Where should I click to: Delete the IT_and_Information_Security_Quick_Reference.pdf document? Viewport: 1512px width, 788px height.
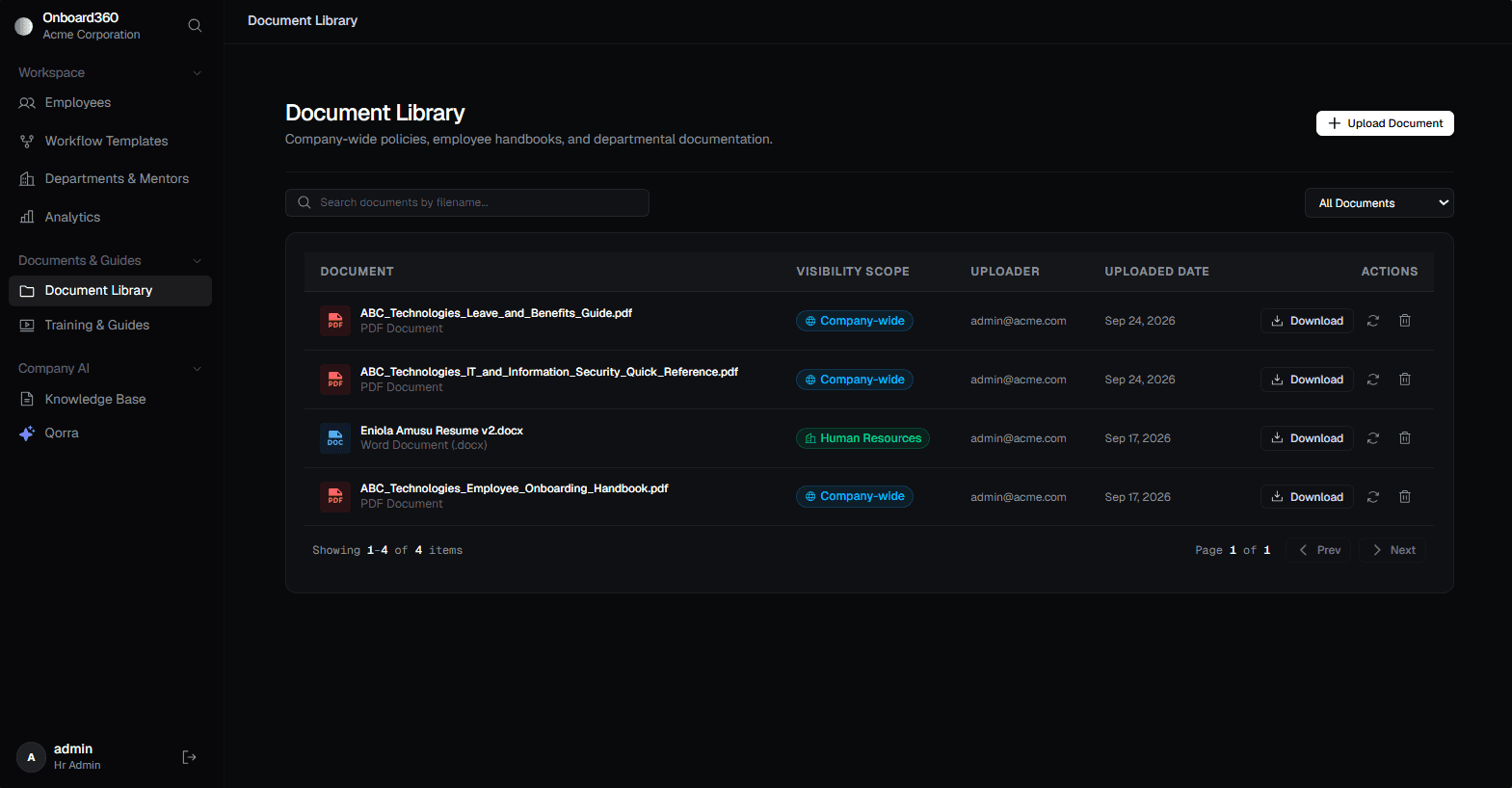click(1405, 380)
